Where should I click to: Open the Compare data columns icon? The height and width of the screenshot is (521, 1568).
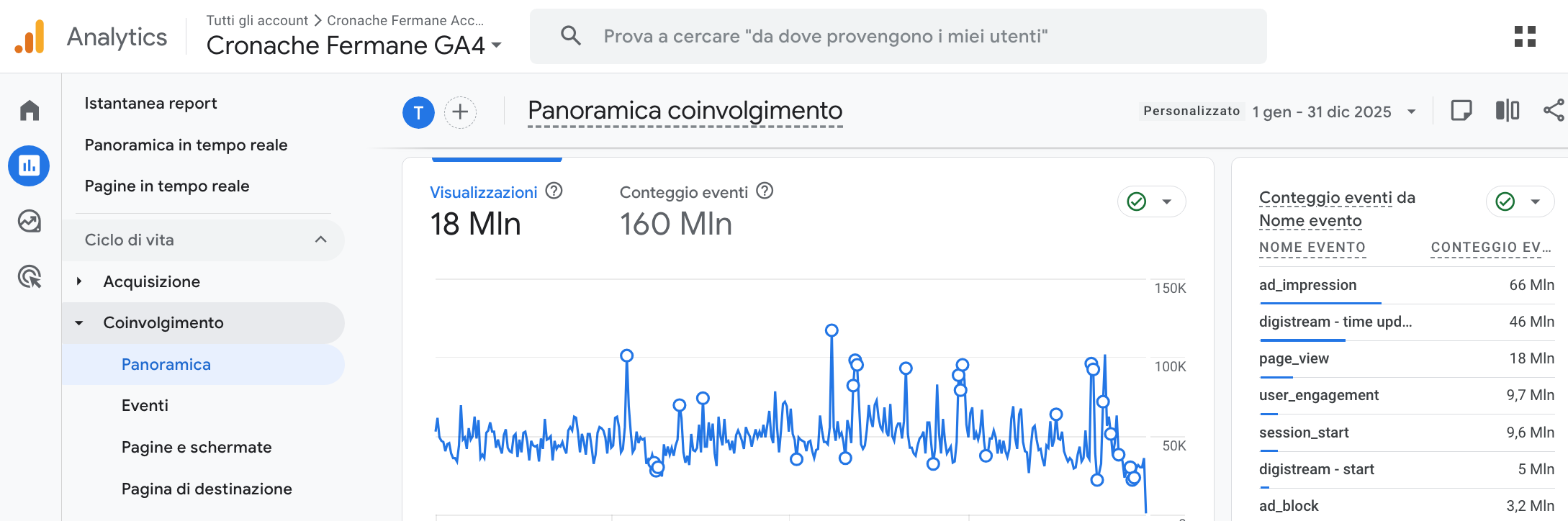pos(1507,111)
